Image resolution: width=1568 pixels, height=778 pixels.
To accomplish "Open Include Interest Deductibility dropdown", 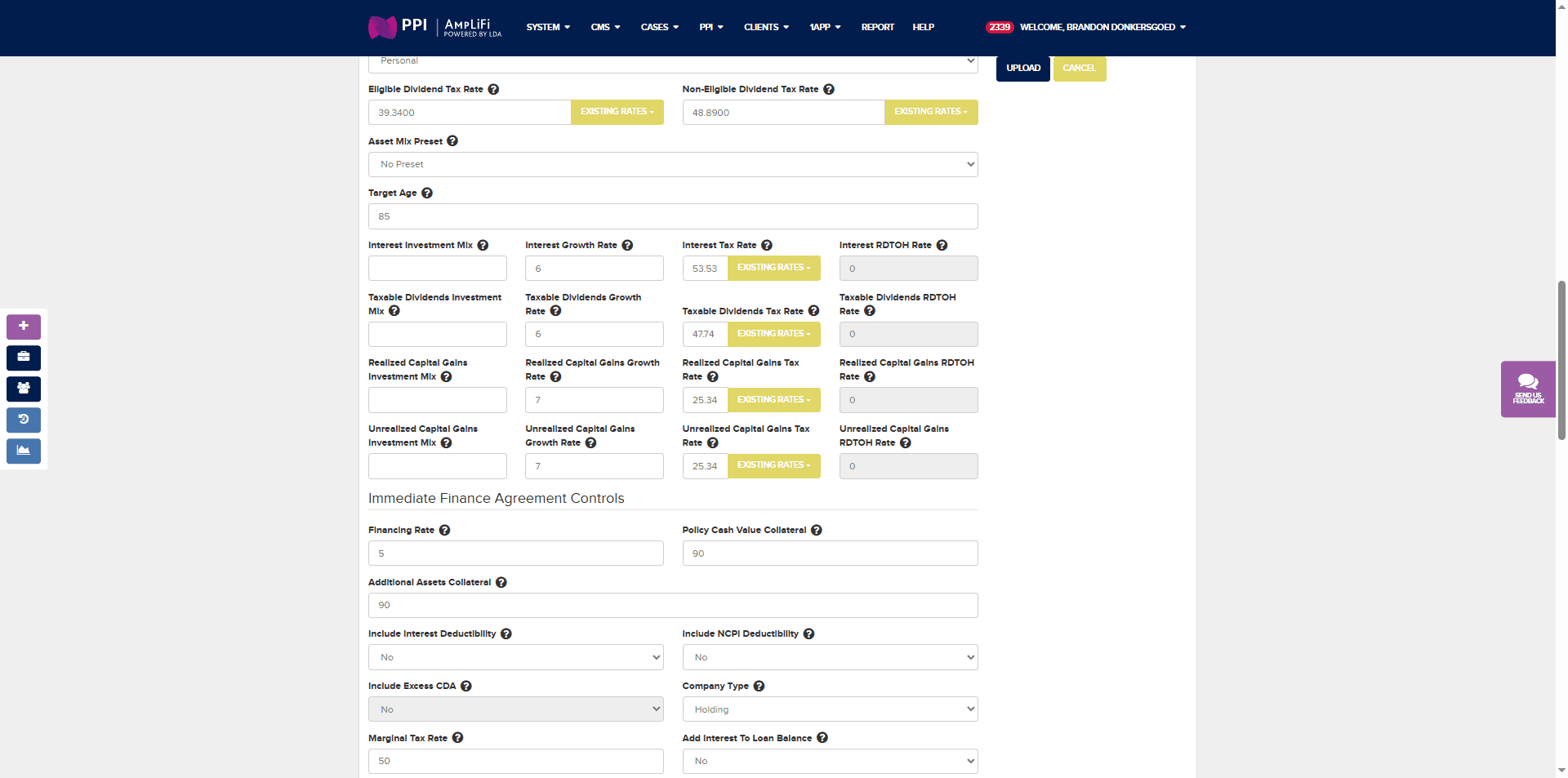I will pyautogui.click(x=515, y=657).
